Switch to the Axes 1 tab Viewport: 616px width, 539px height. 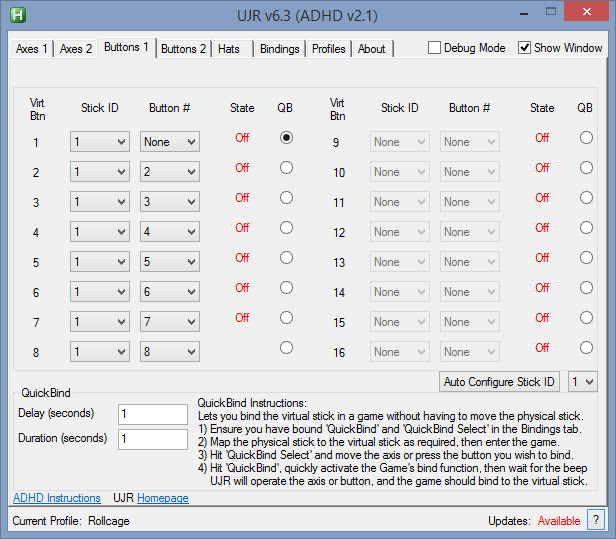click(x=30, y=49)
